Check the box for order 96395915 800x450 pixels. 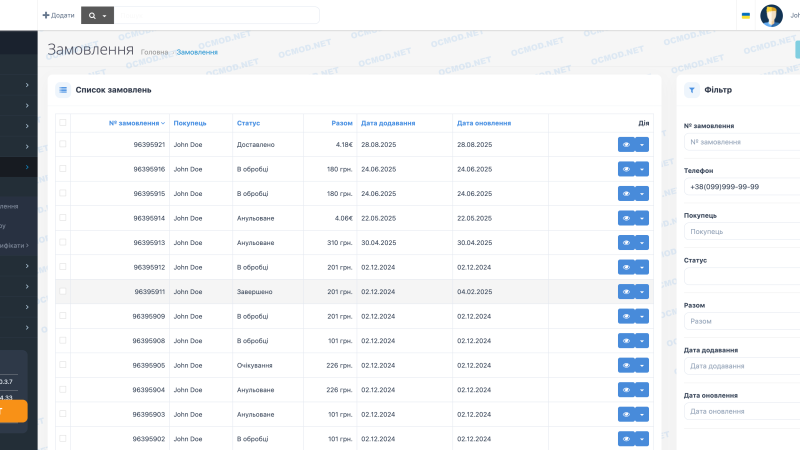63,193
